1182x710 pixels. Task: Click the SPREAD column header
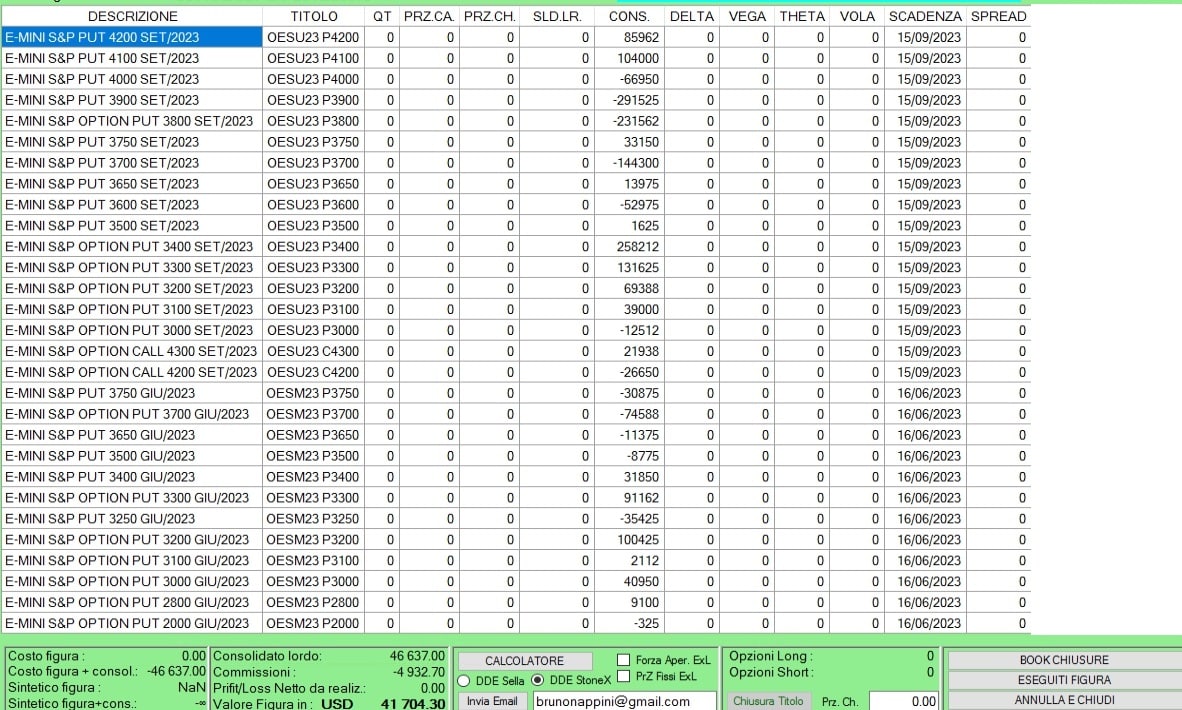998,16
